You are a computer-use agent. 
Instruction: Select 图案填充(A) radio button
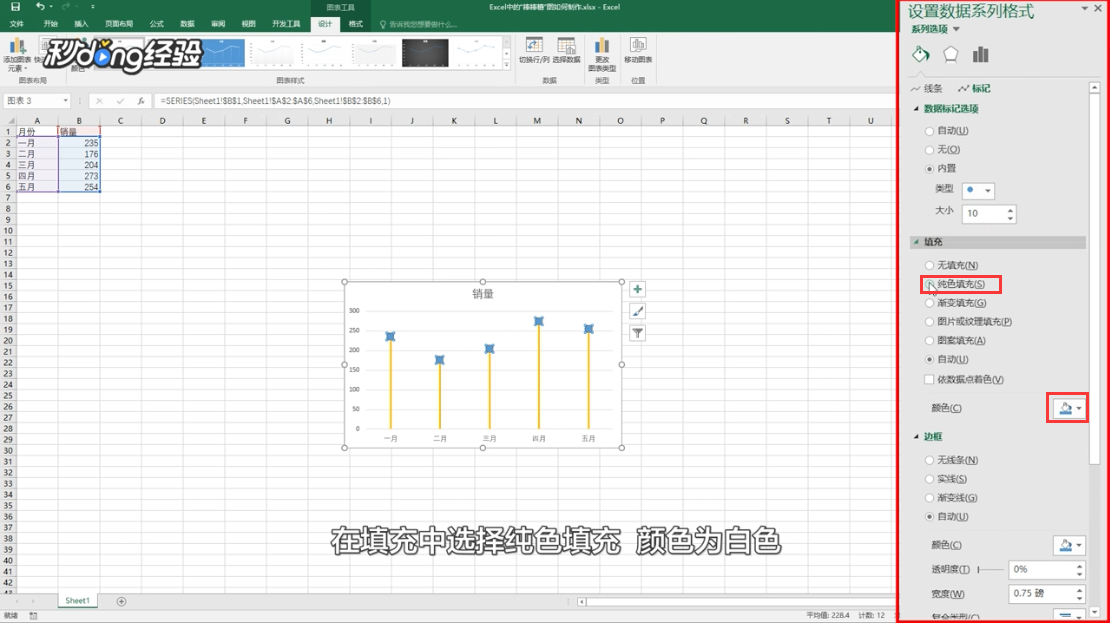point(929,341)
